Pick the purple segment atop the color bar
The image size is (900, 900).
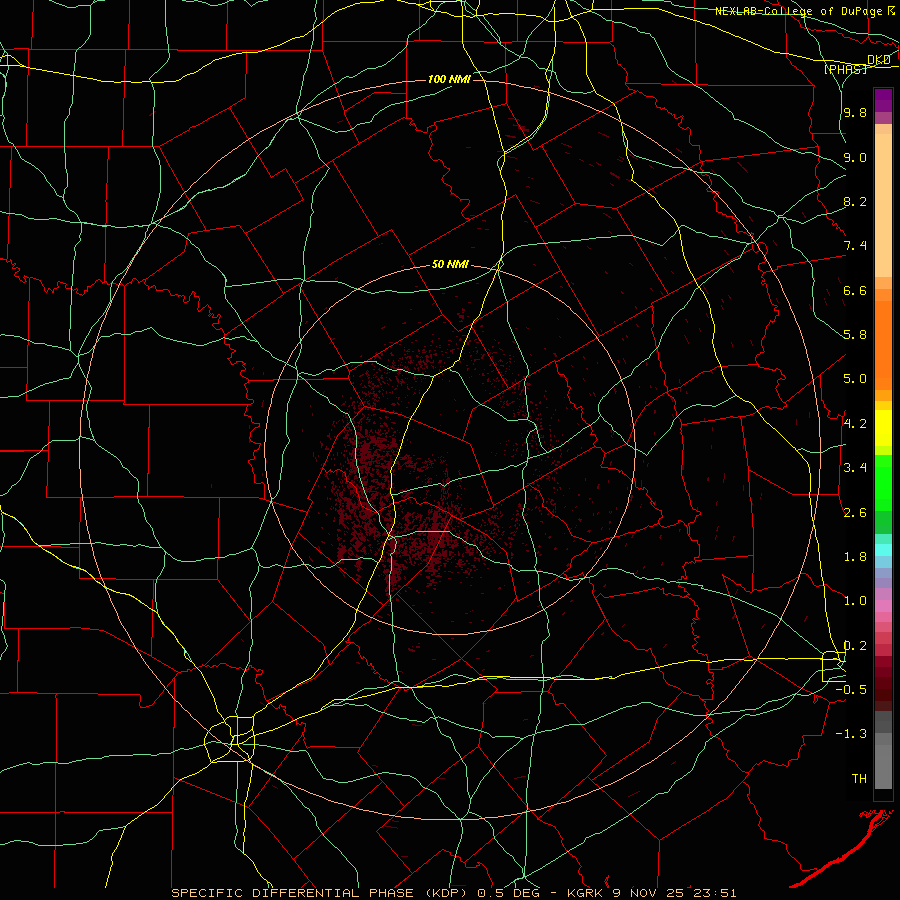point(883,100)
